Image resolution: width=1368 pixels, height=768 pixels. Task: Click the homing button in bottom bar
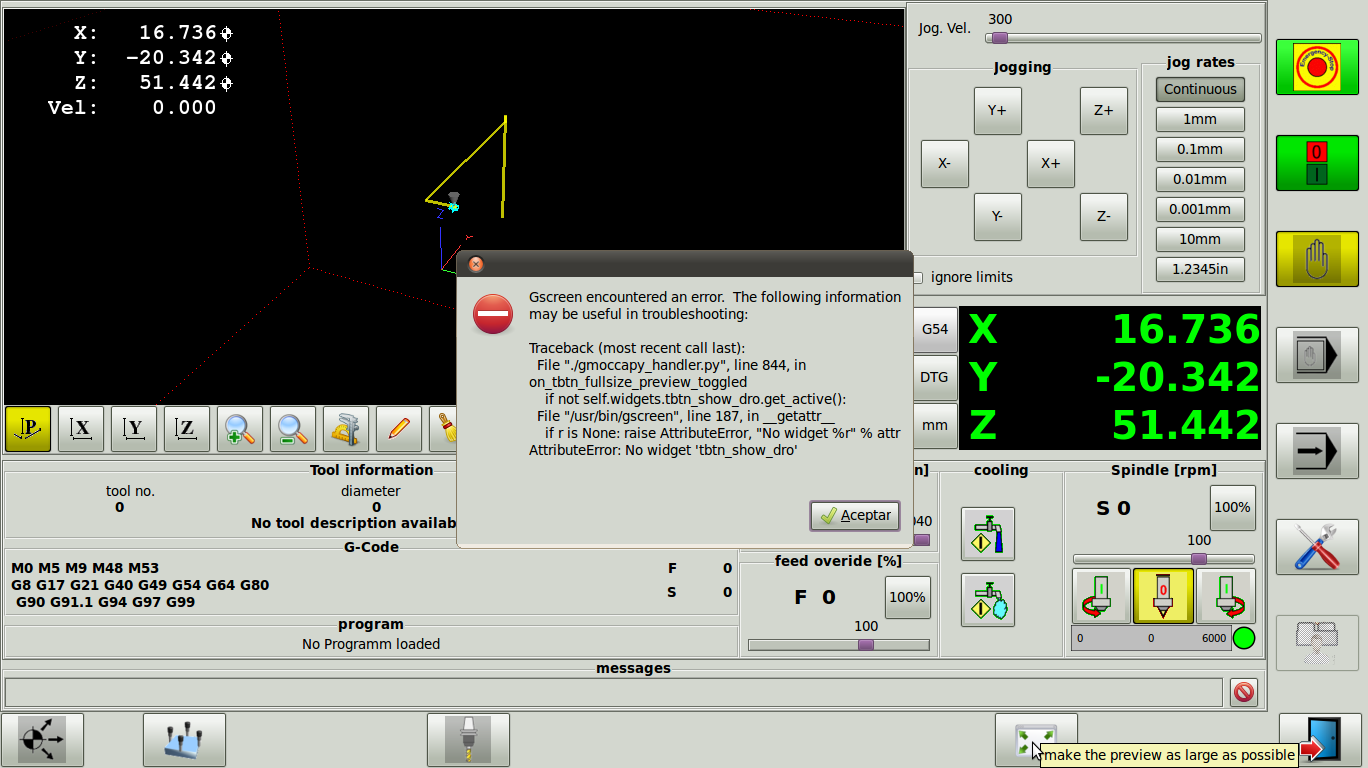(x=42, y=740)
